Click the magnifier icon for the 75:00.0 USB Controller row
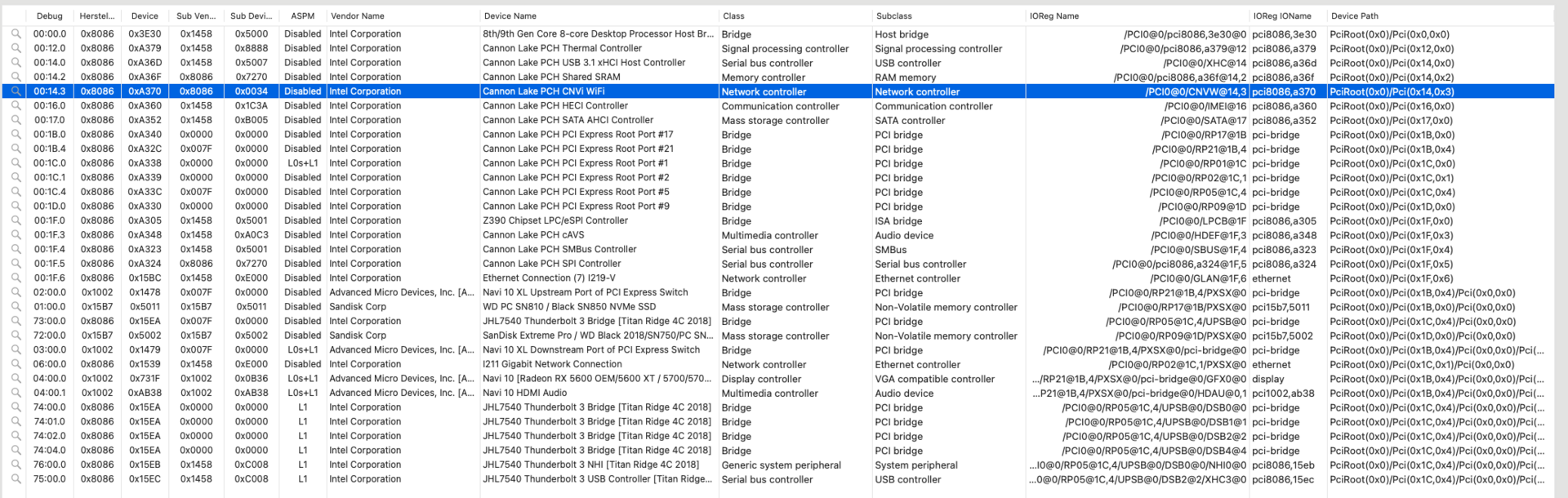This screenshot has height=498, width=1568. point(16,479)
